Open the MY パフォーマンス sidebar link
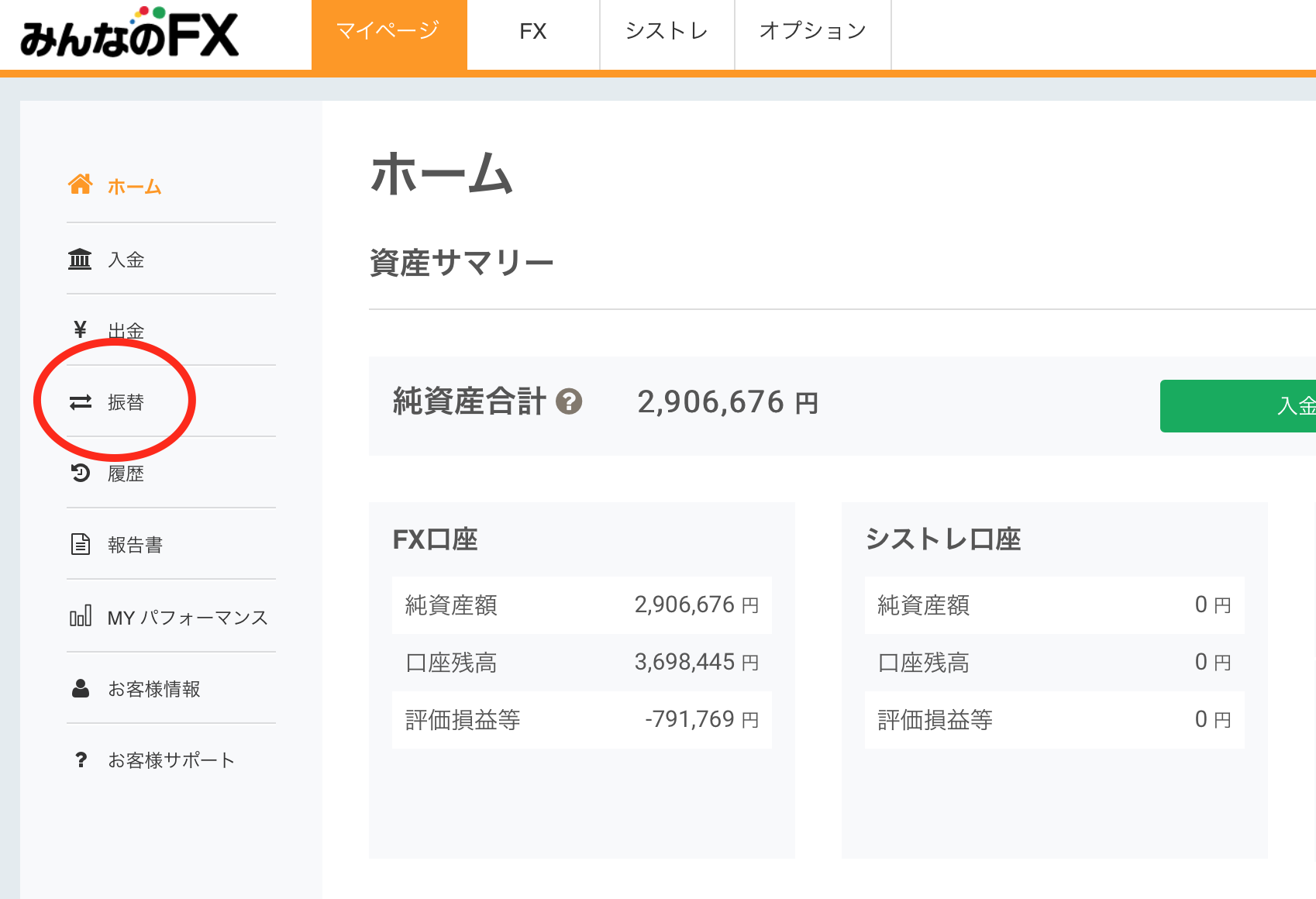This screenshot has width=1316, height=899. click(188, 618)
